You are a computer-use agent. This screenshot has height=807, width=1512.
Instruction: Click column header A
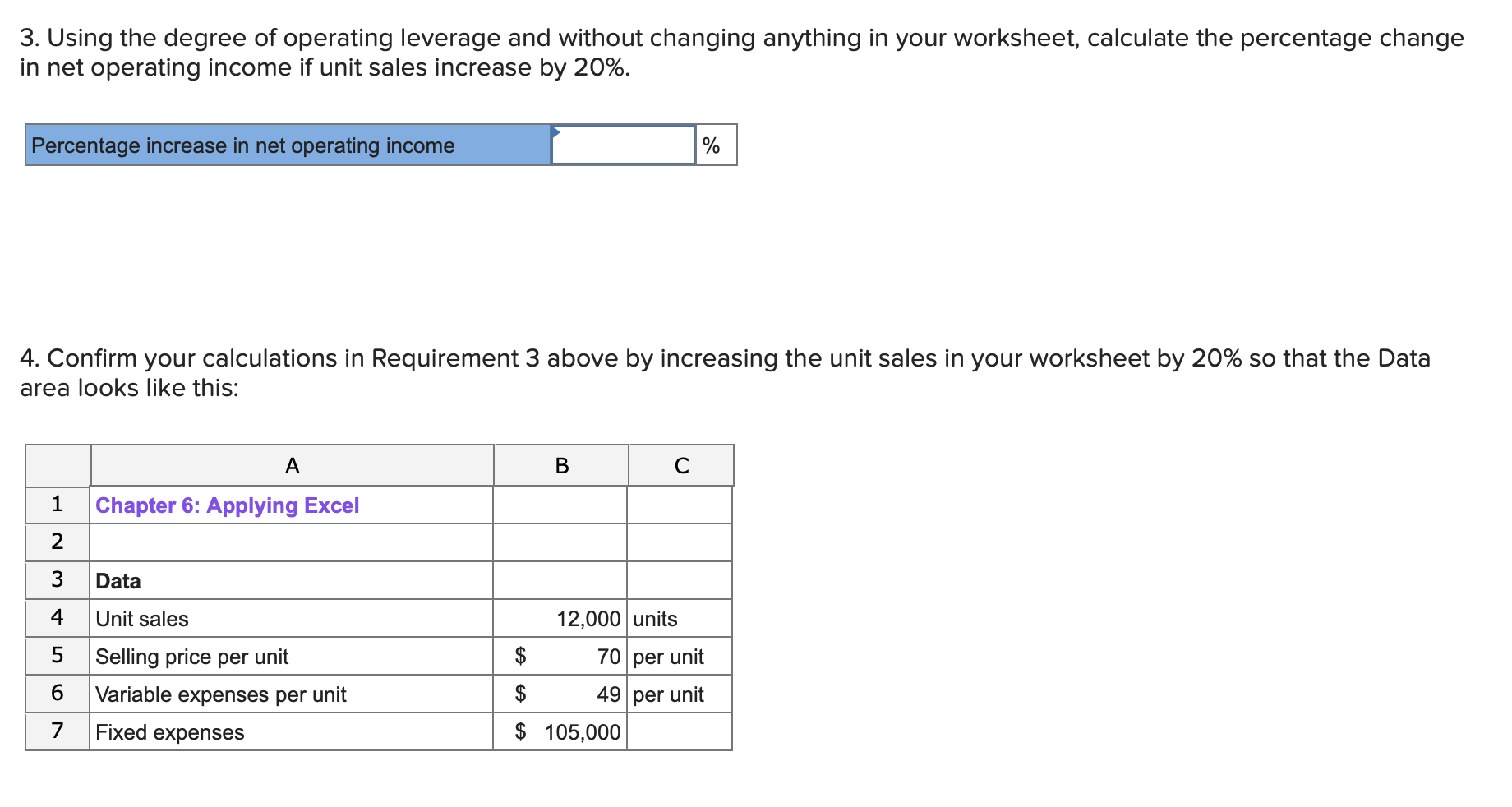(293, 465)
